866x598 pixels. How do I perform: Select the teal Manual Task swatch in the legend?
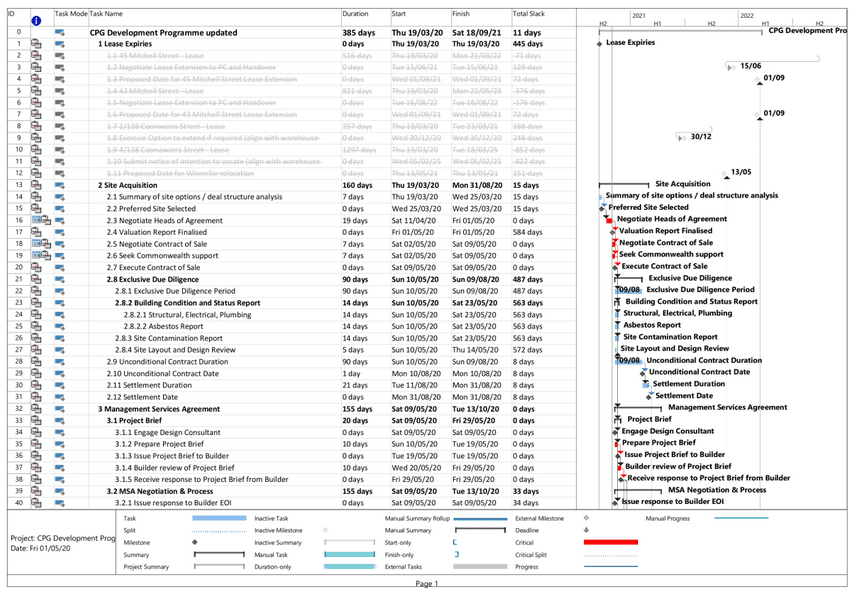pyautogui.click(x=350, y=554)
